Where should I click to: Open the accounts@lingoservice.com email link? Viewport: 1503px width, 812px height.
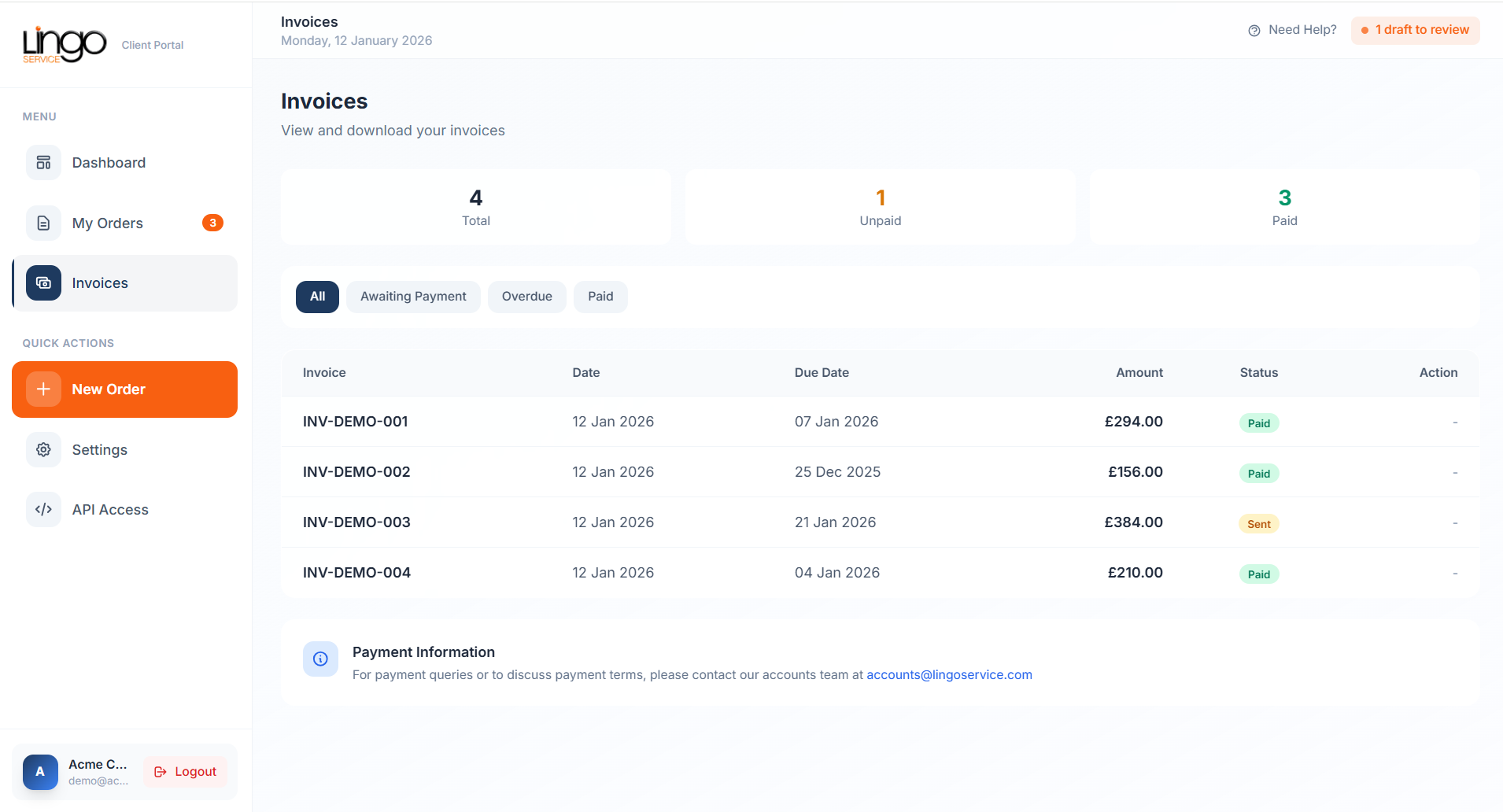tap(949, 674)
